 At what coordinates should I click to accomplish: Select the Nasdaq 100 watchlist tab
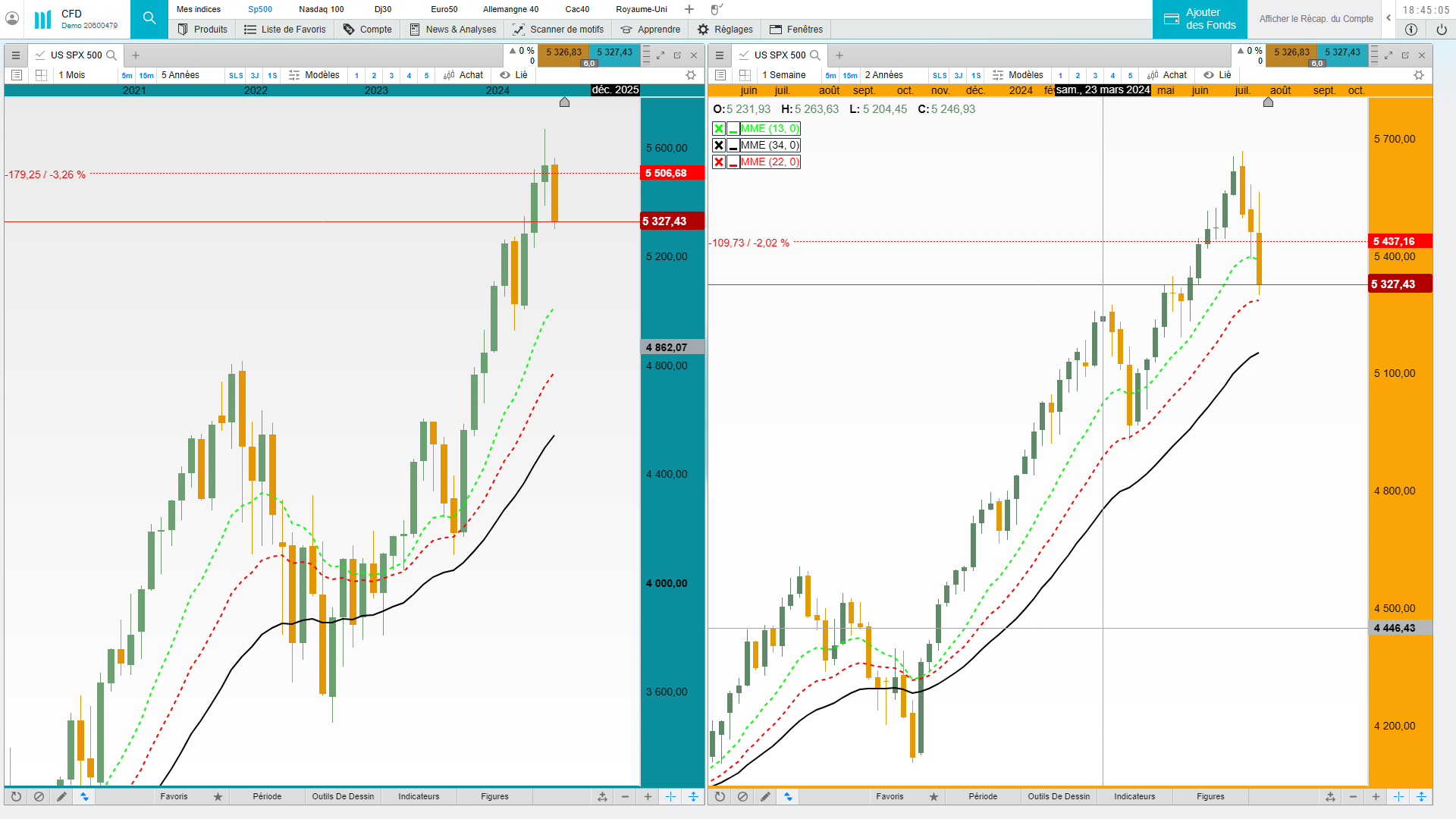[321, 9]
